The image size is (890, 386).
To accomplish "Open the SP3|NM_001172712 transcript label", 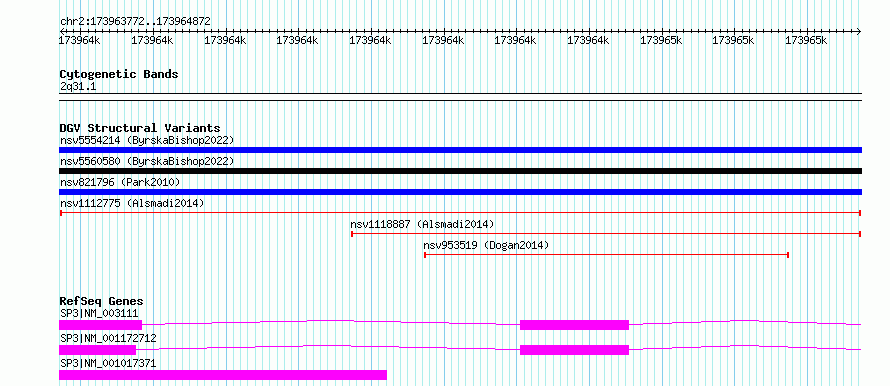I will coord(108,338).
